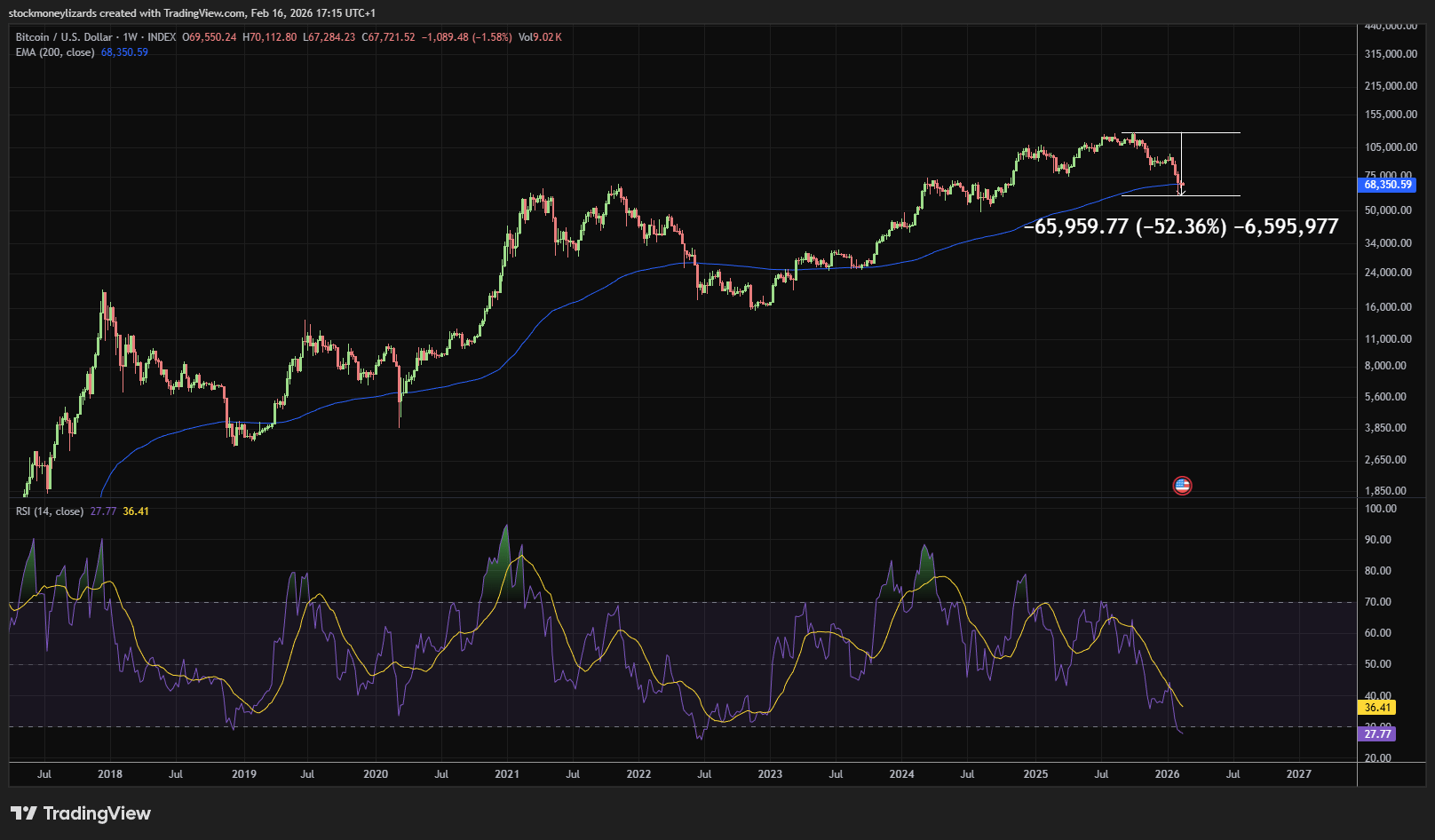
Task: Click the 24,000.00 price axis label
Action: point(1388,273)
